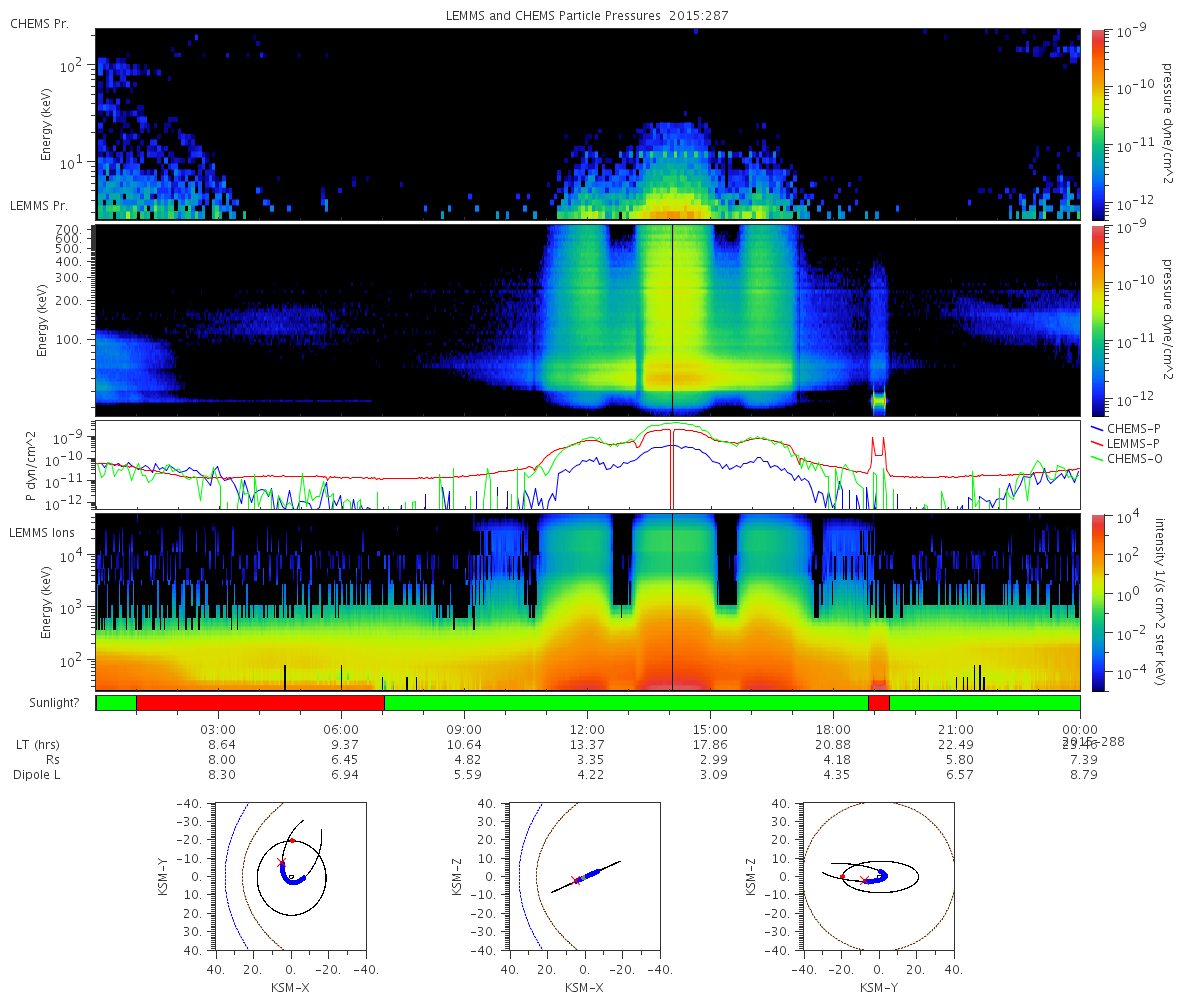Click the CHEMS pressure color bar beside the top panel
The width and height of the screenshot is (1200, 1000).
[1098, 124]
